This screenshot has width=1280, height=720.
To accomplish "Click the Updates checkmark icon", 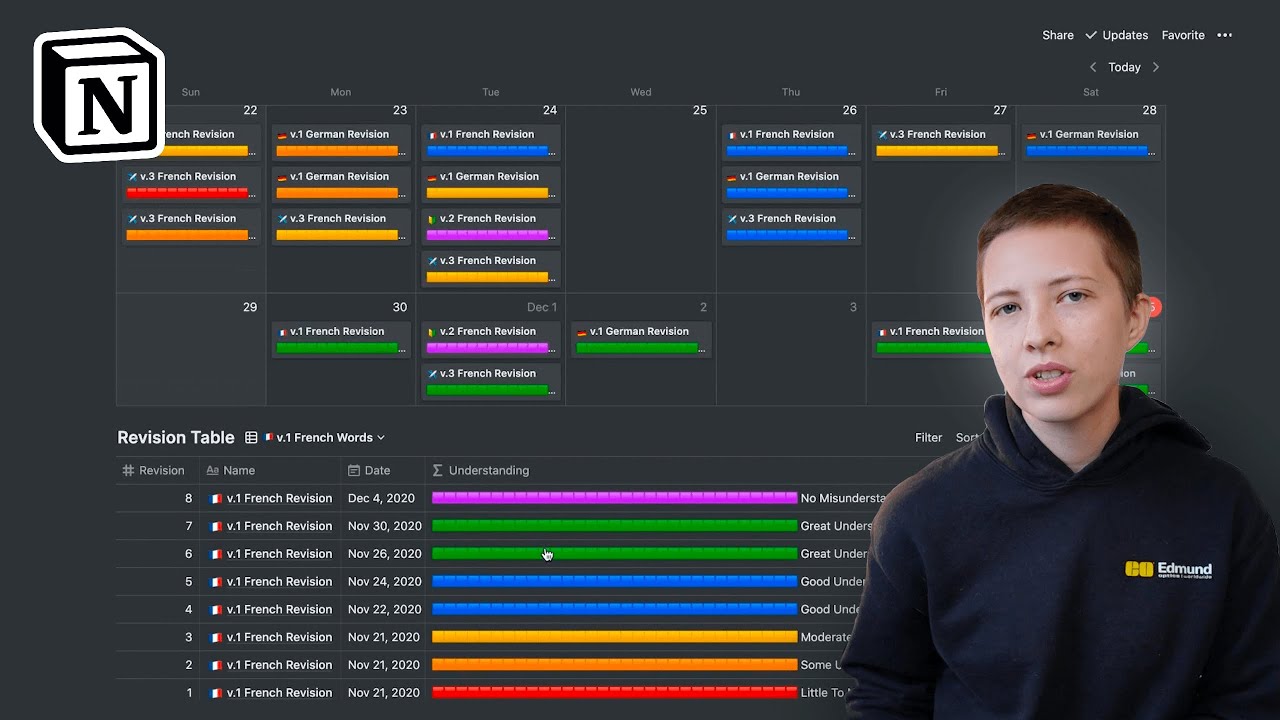I will (1091, 35).
